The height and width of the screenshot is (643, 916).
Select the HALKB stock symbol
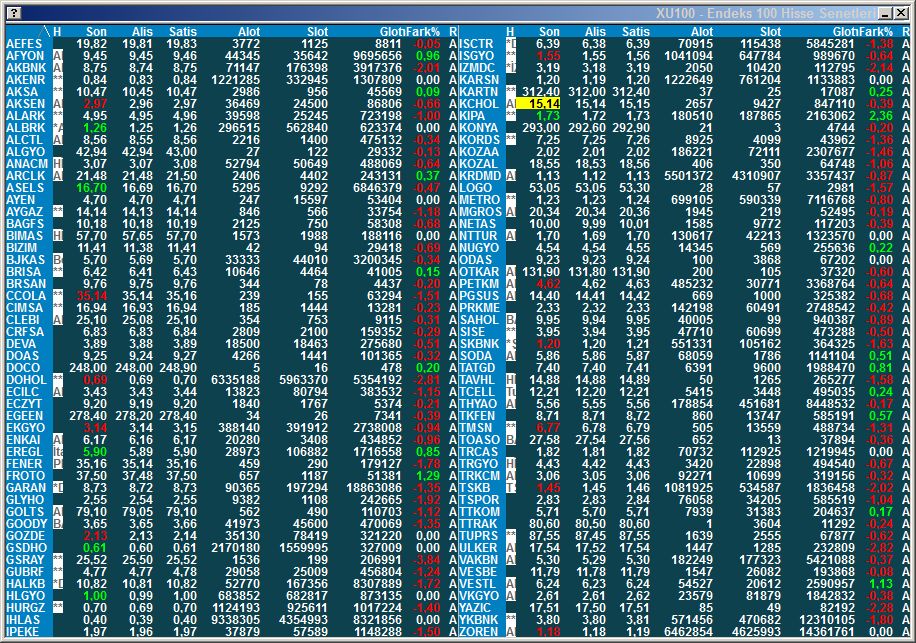25,584
